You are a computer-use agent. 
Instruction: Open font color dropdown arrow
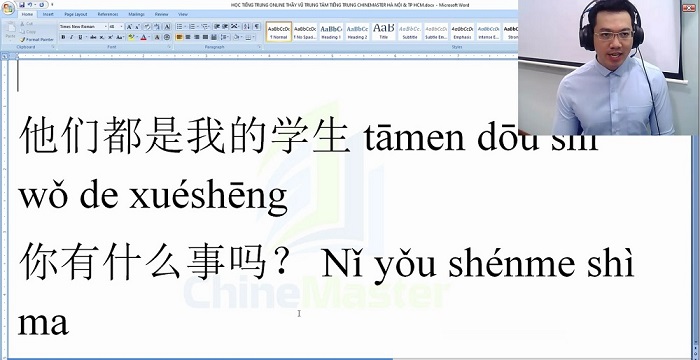[x=149, y=37]
